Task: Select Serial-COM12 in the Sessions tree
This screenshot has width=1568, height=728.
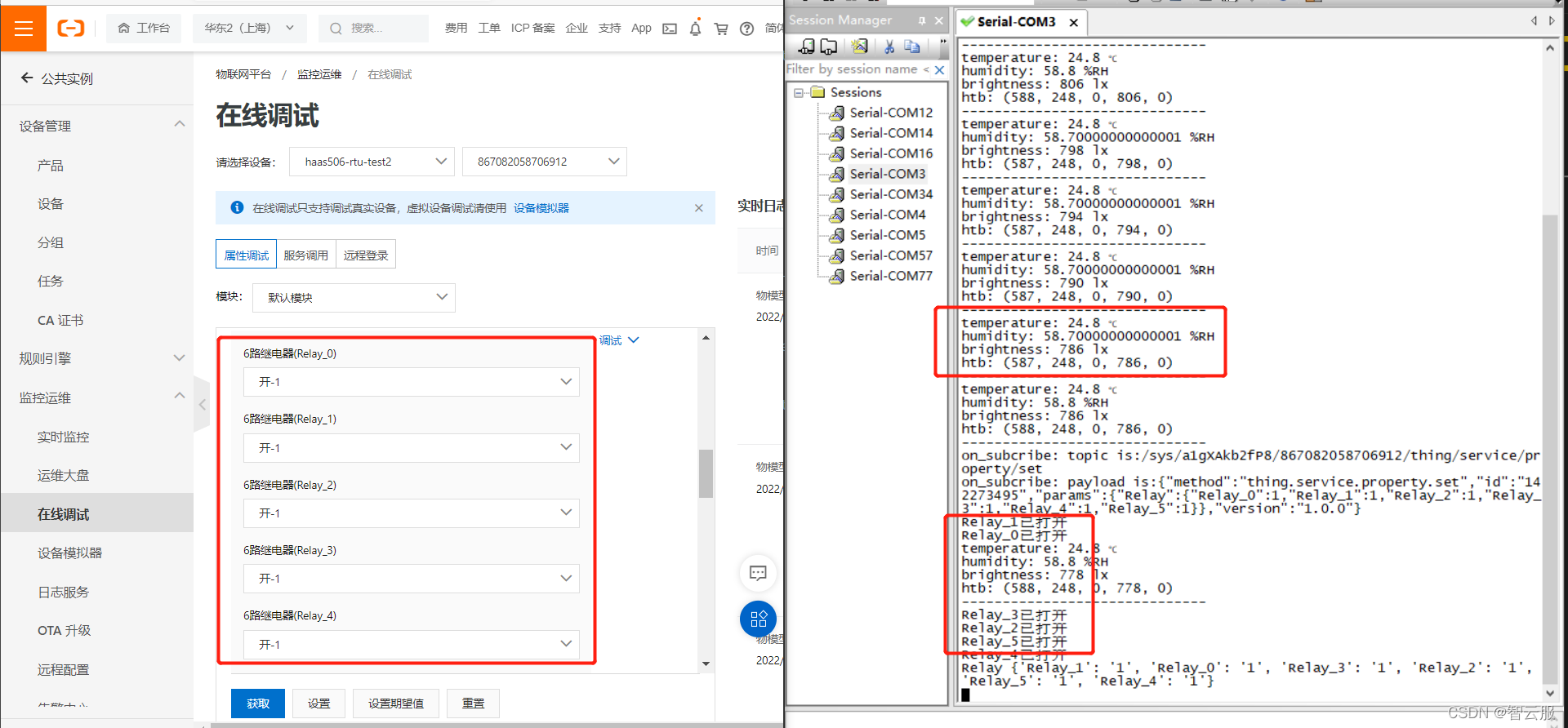Action: coord(891,113)
